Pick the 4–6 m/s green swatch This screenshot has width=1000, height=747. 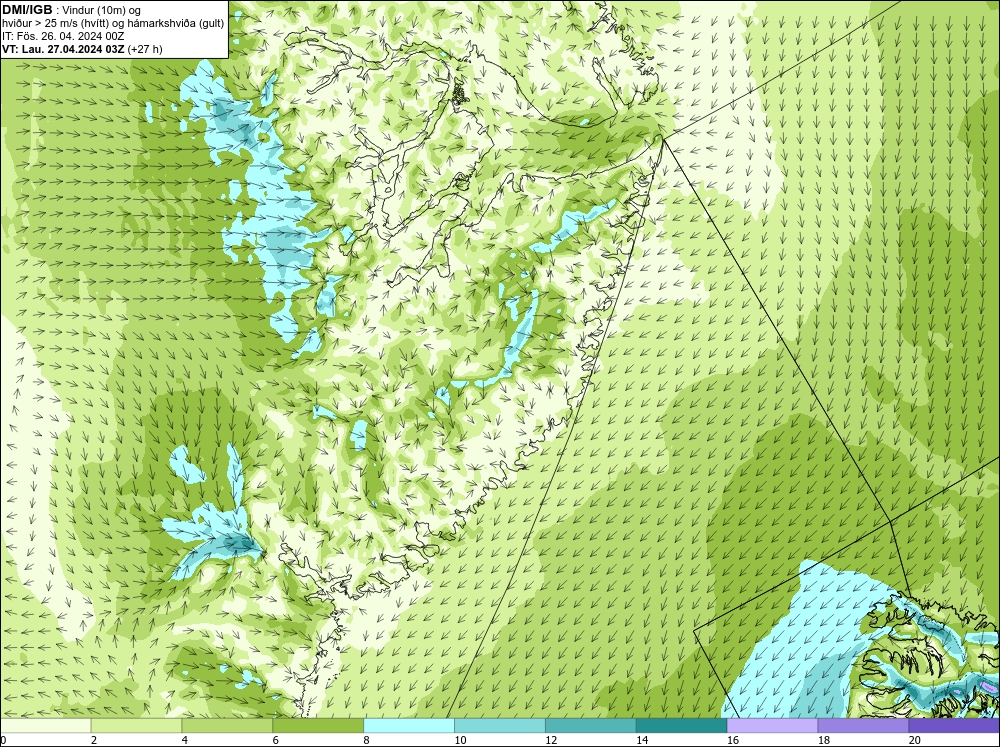click(227, 726)
